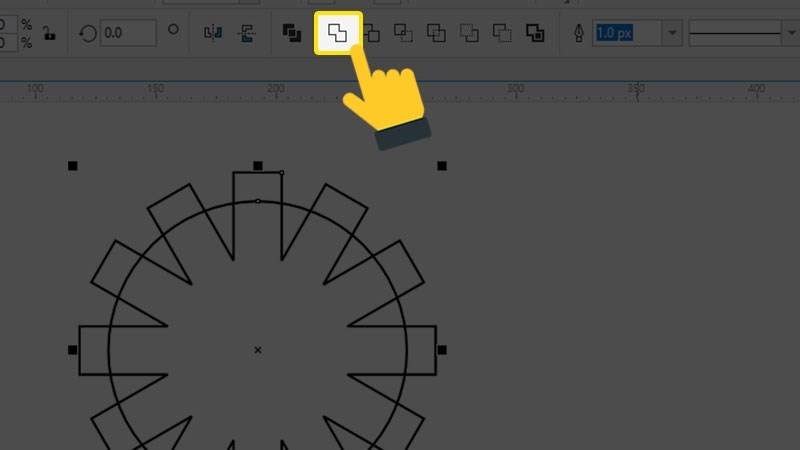Click the middle-right selection handle
The image size is (800, 450).
pos(442,350)
